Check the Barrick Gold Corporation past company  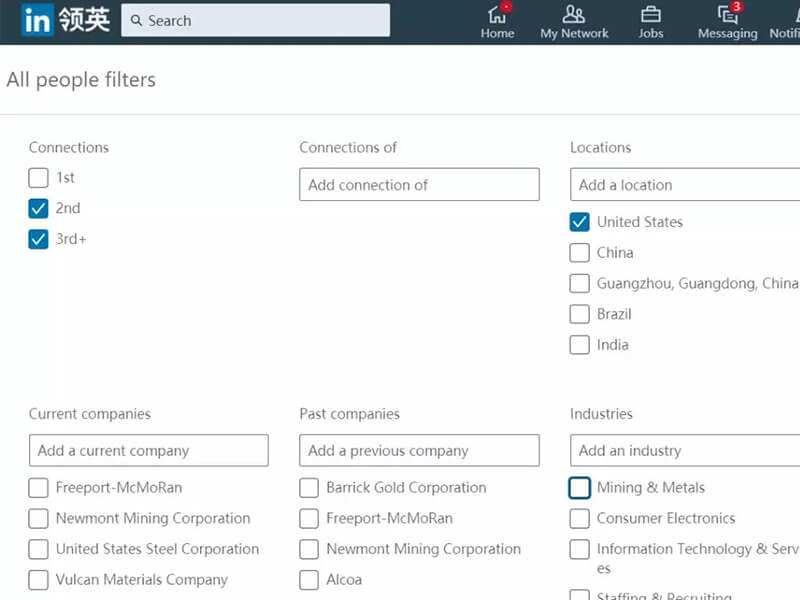click(x=309, y=488)
